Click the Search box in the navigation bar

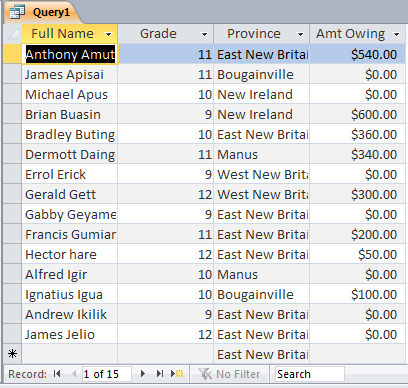pyautogui.click(x=309, y=374)
